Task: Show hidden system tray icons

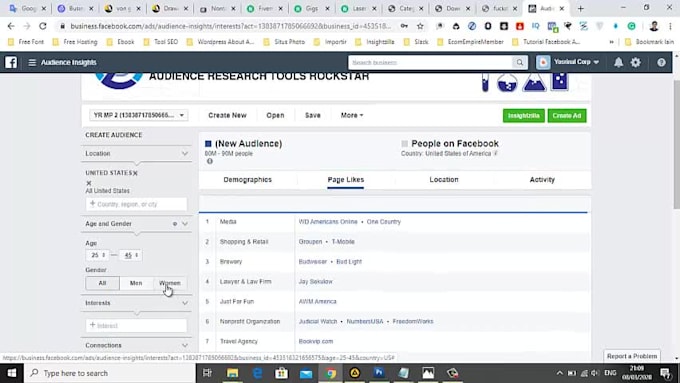Action: (x=559, y=373)
